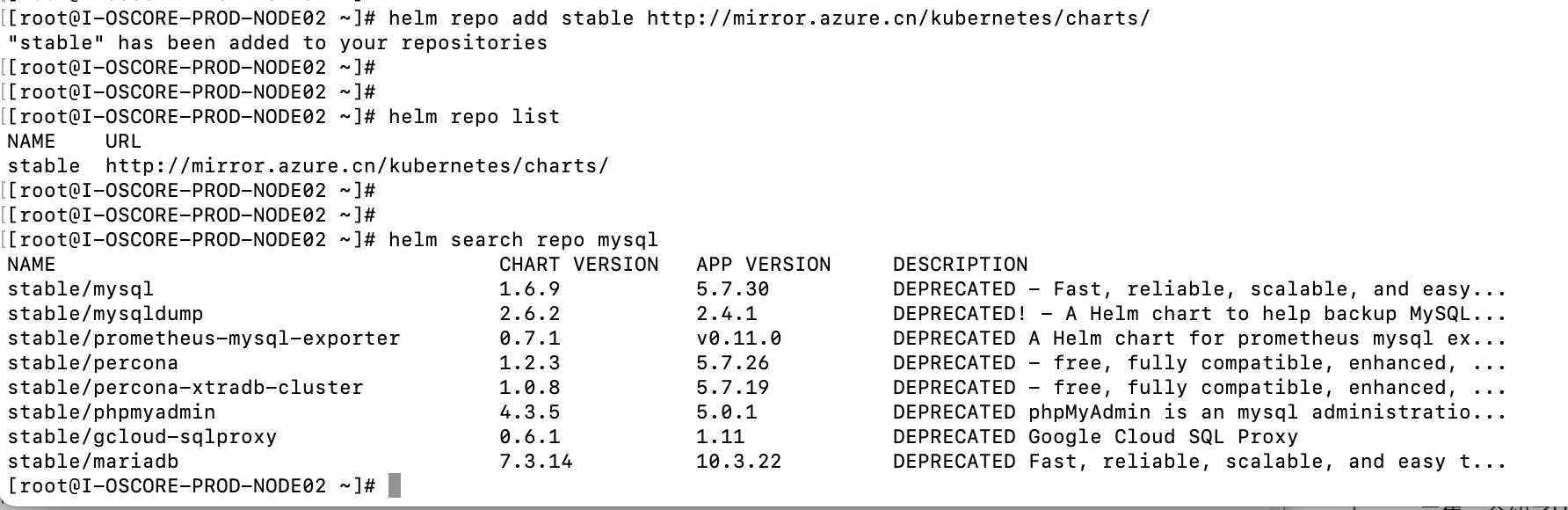Click the app version 5.7.30 value
This screenshot has width=1568, height=510.
tap(732, 289)
